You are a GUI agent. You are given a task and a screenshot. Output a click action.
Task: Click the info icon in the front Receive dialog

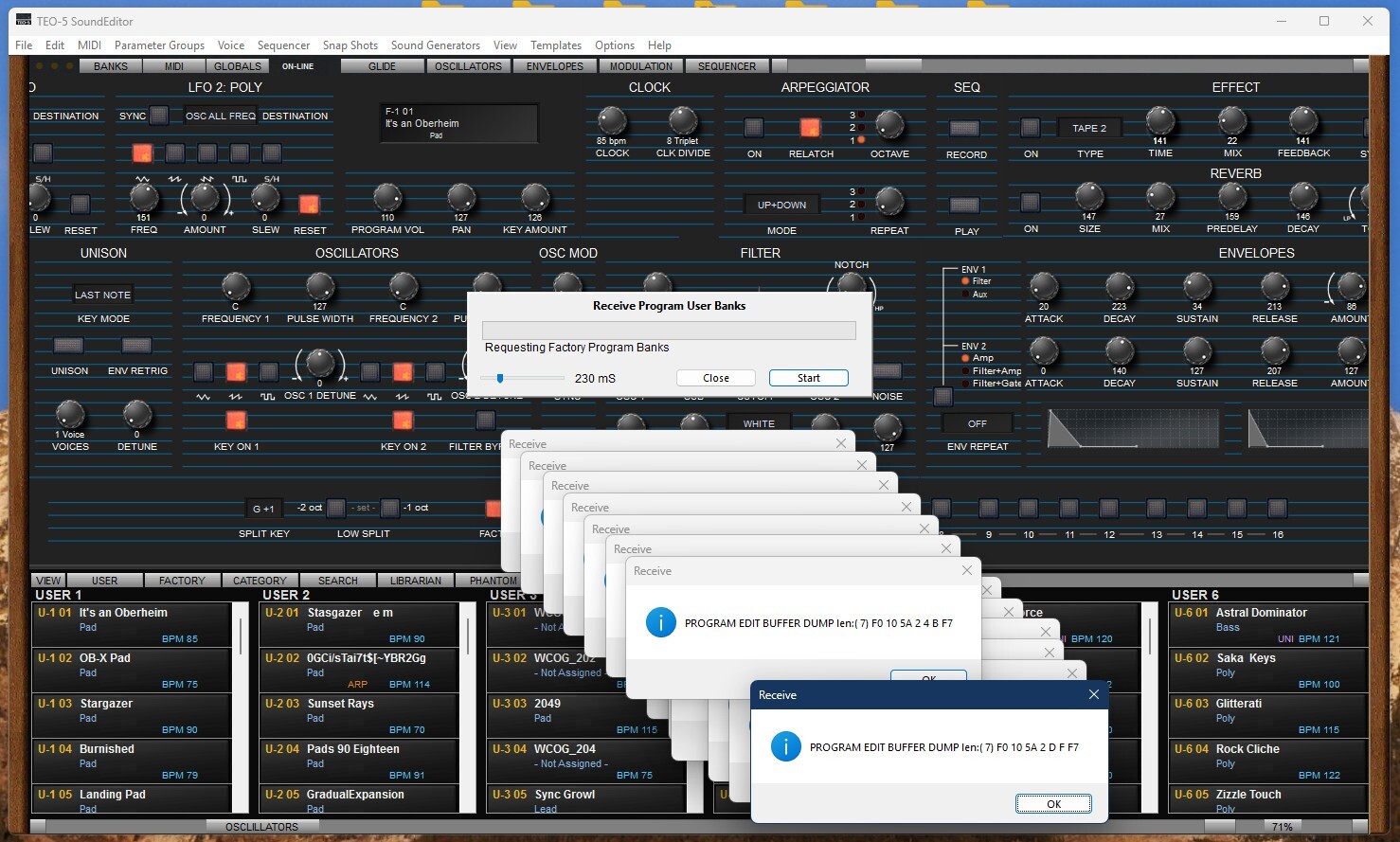[x=785, y=746]
